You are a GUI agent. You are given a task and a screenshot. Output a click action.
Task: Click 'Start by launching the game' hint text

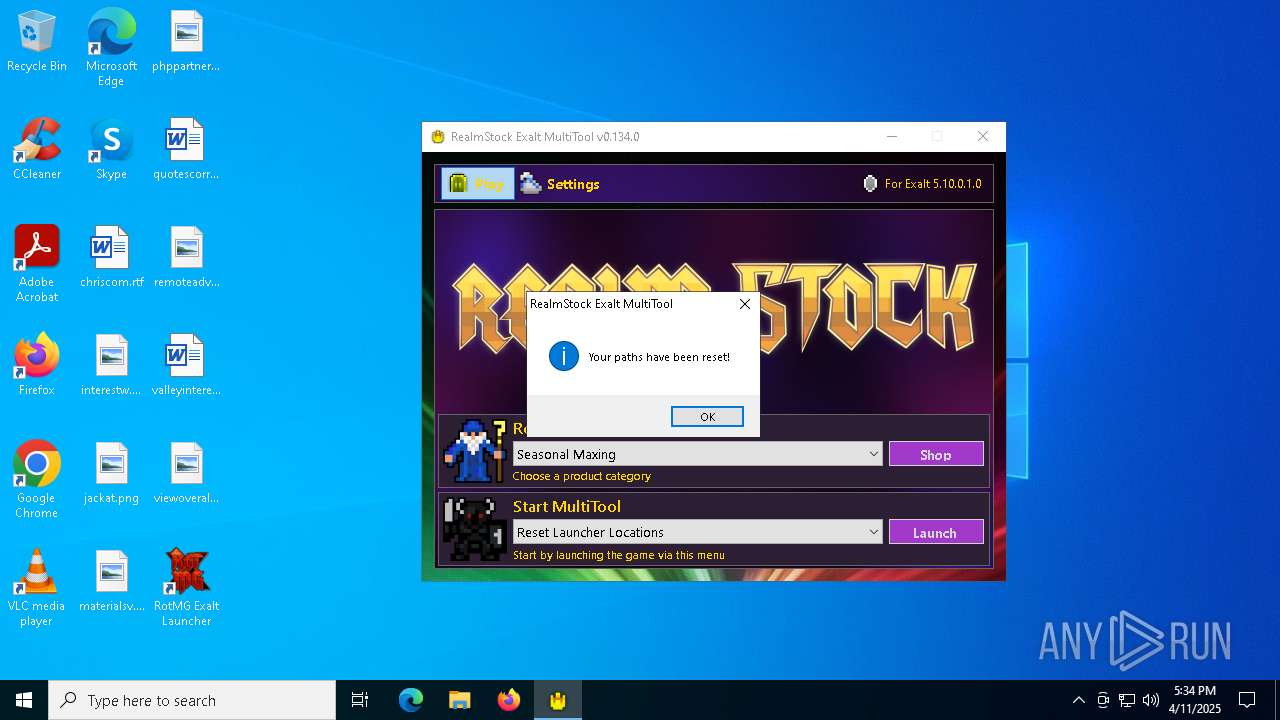click(619, 555)
